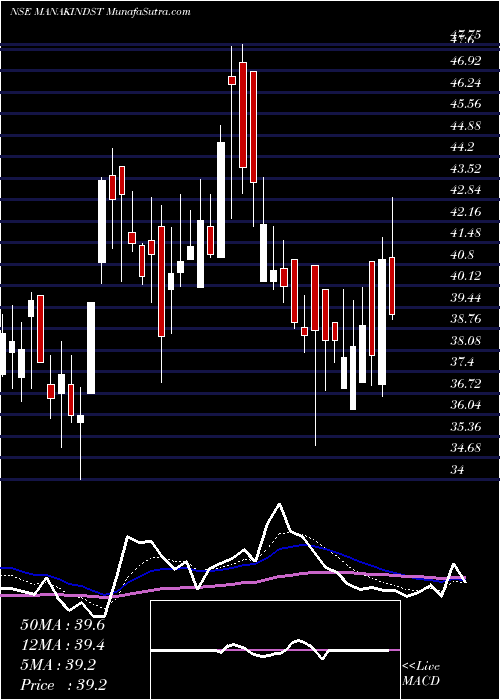Click the 44.88 price axis label
The image size is (500, 700).
click(466, 125)
